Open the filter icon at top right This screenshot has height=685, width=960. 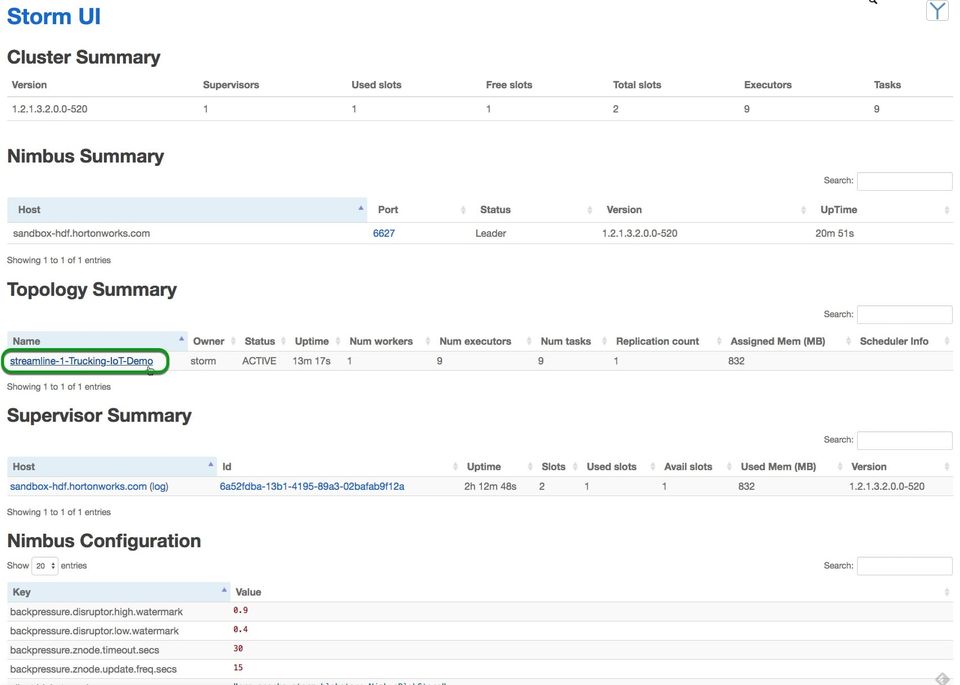pyautogui.click(x=937, y=11)
